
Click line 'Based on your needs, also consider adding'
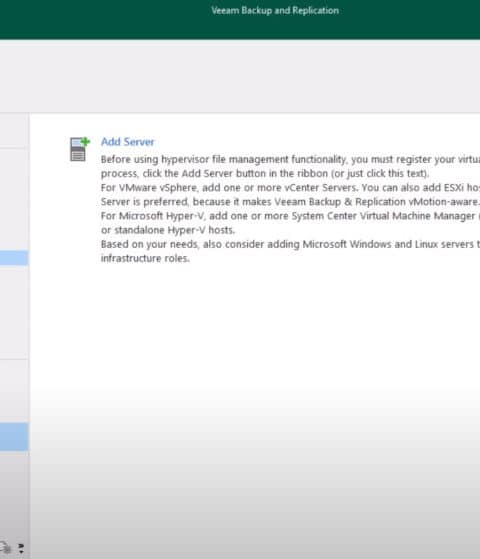coord(290,244)
